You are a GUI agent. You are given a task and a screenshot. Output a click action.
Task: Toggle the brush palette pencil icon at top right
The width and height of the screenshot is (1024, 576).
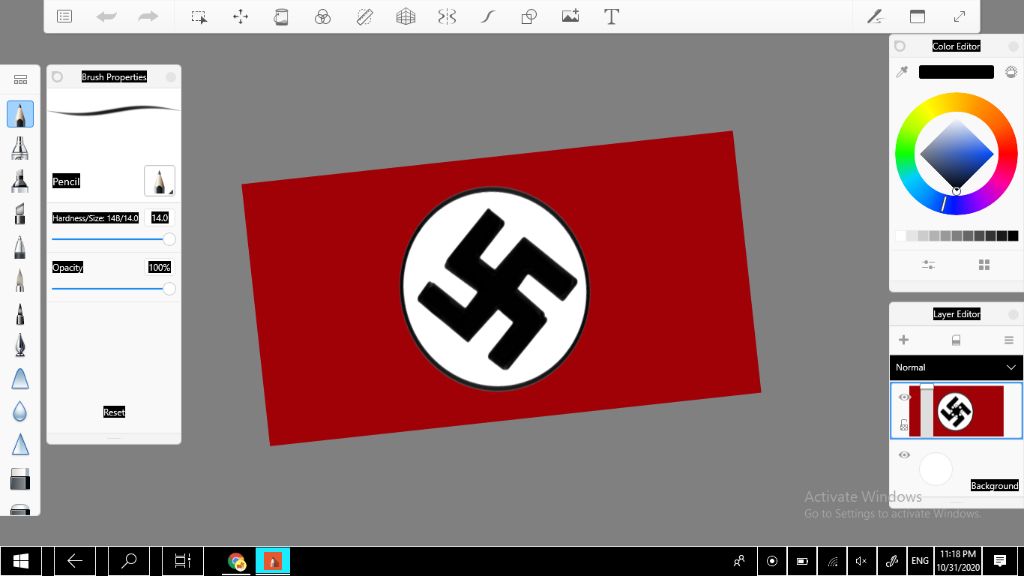tap(875, 16)
